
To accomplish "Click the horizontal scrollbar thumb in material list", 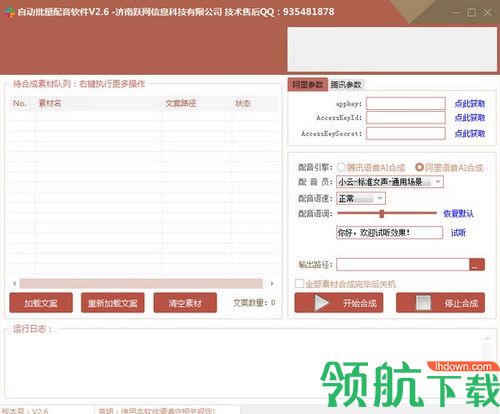I will pyautogui.click(x=141, y=284).
